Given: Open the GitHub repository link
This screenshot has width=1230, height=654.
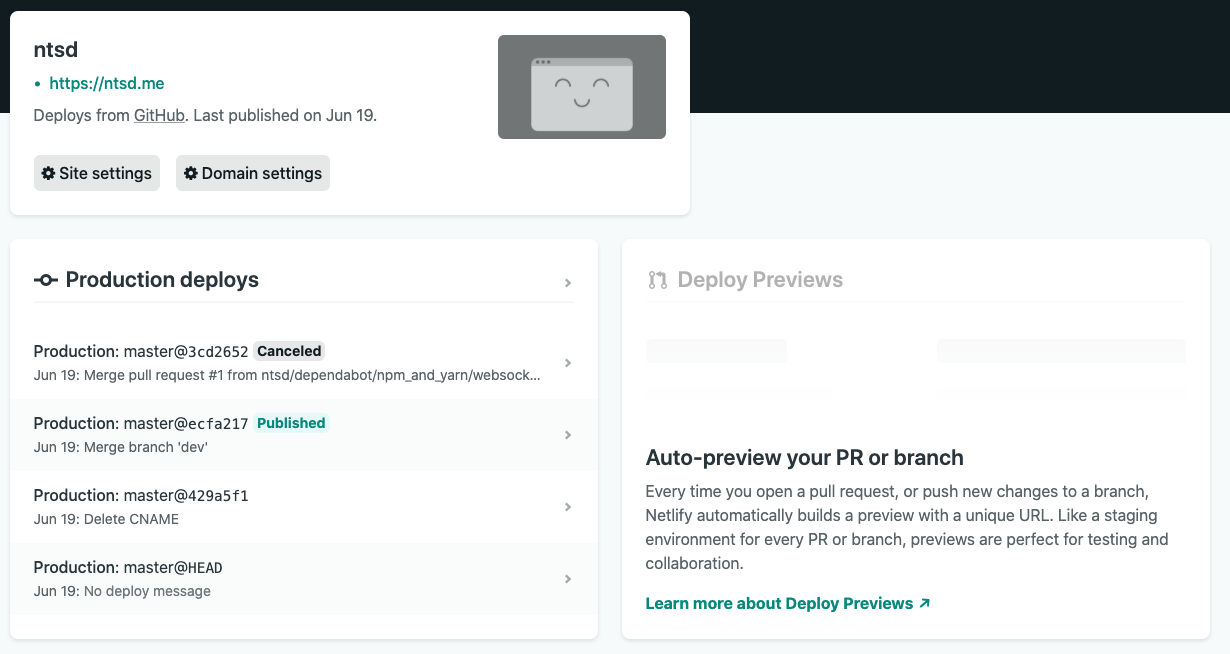Looking at the screenshot, I should point(158,115).
